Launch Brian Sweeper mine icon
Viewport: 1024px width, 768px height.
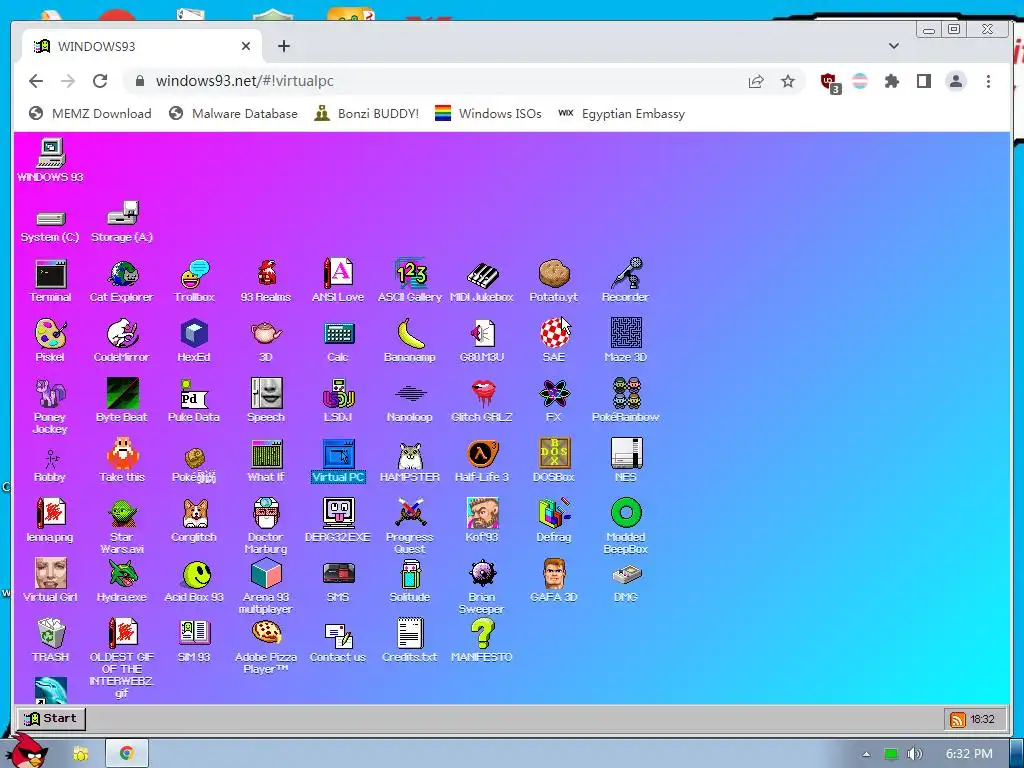482,586
